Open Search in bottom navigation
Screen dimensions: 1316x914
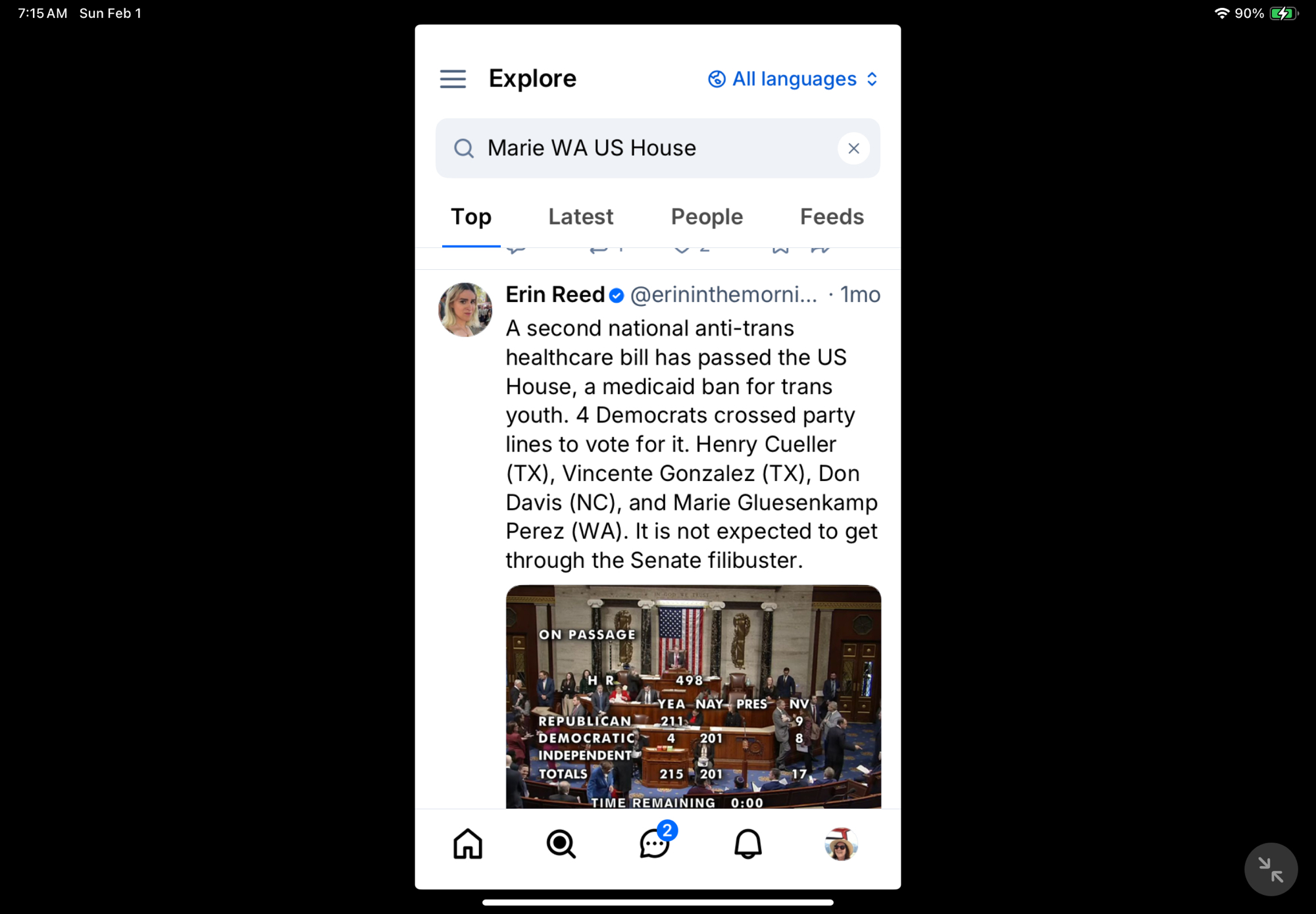tap(561, 844)
